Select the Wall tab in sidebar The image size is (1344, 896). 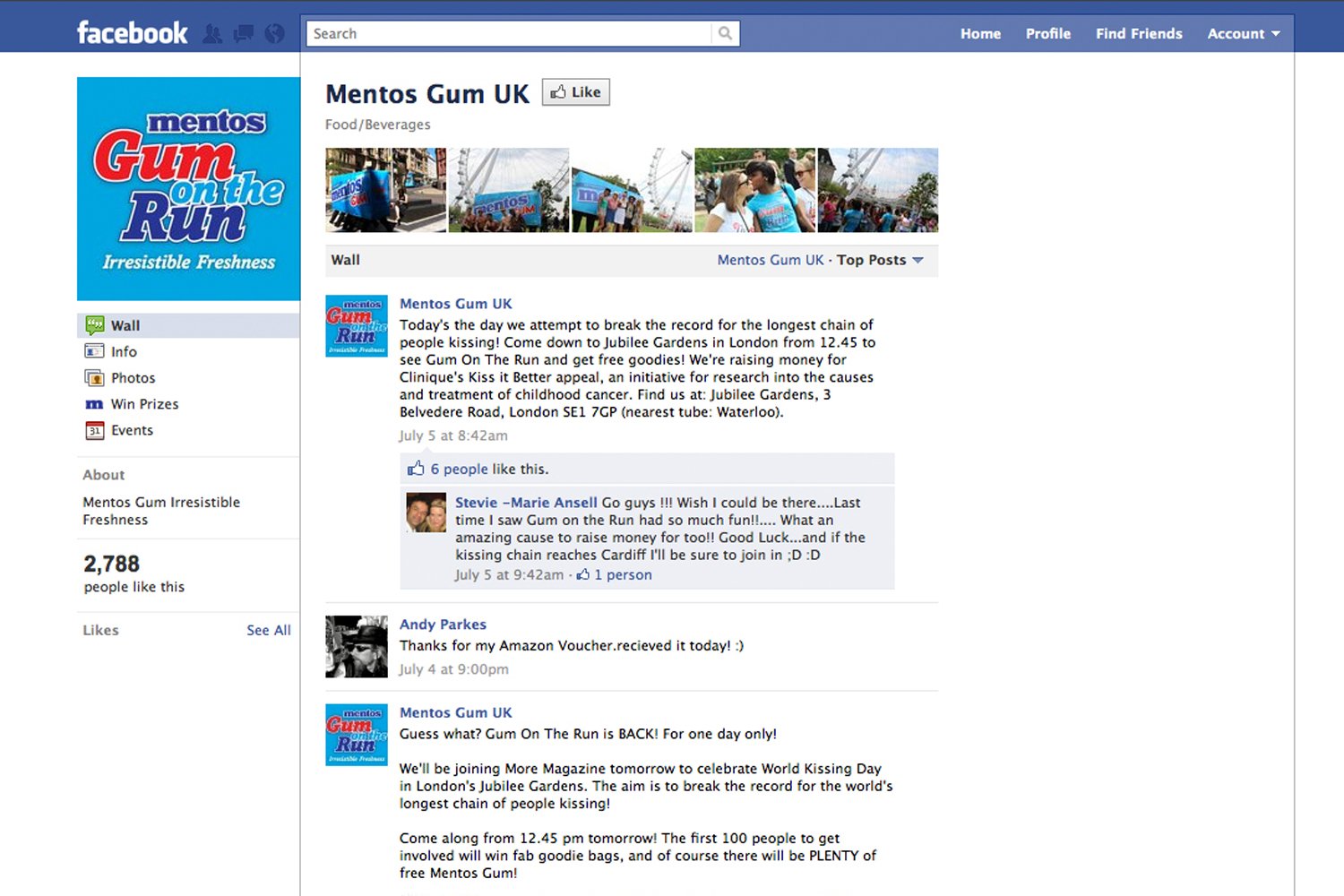pos(188,325)
